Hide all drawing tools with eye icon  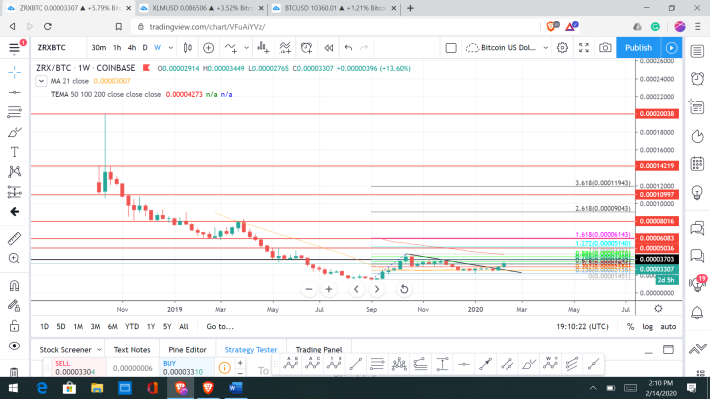(x=14, y=346)
